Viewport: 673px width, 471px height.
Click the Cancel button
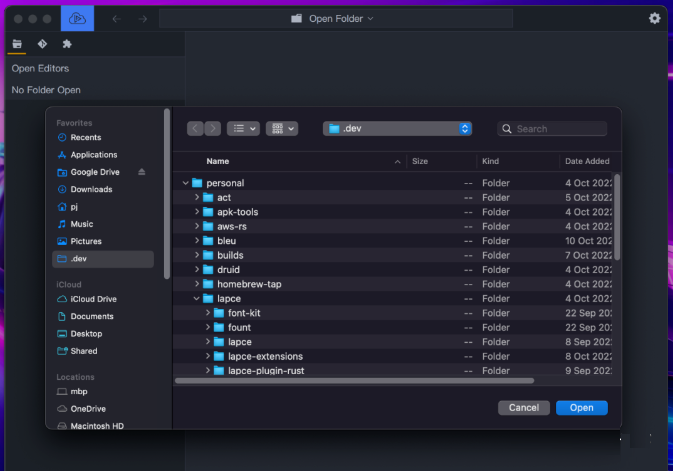[524, 407]
